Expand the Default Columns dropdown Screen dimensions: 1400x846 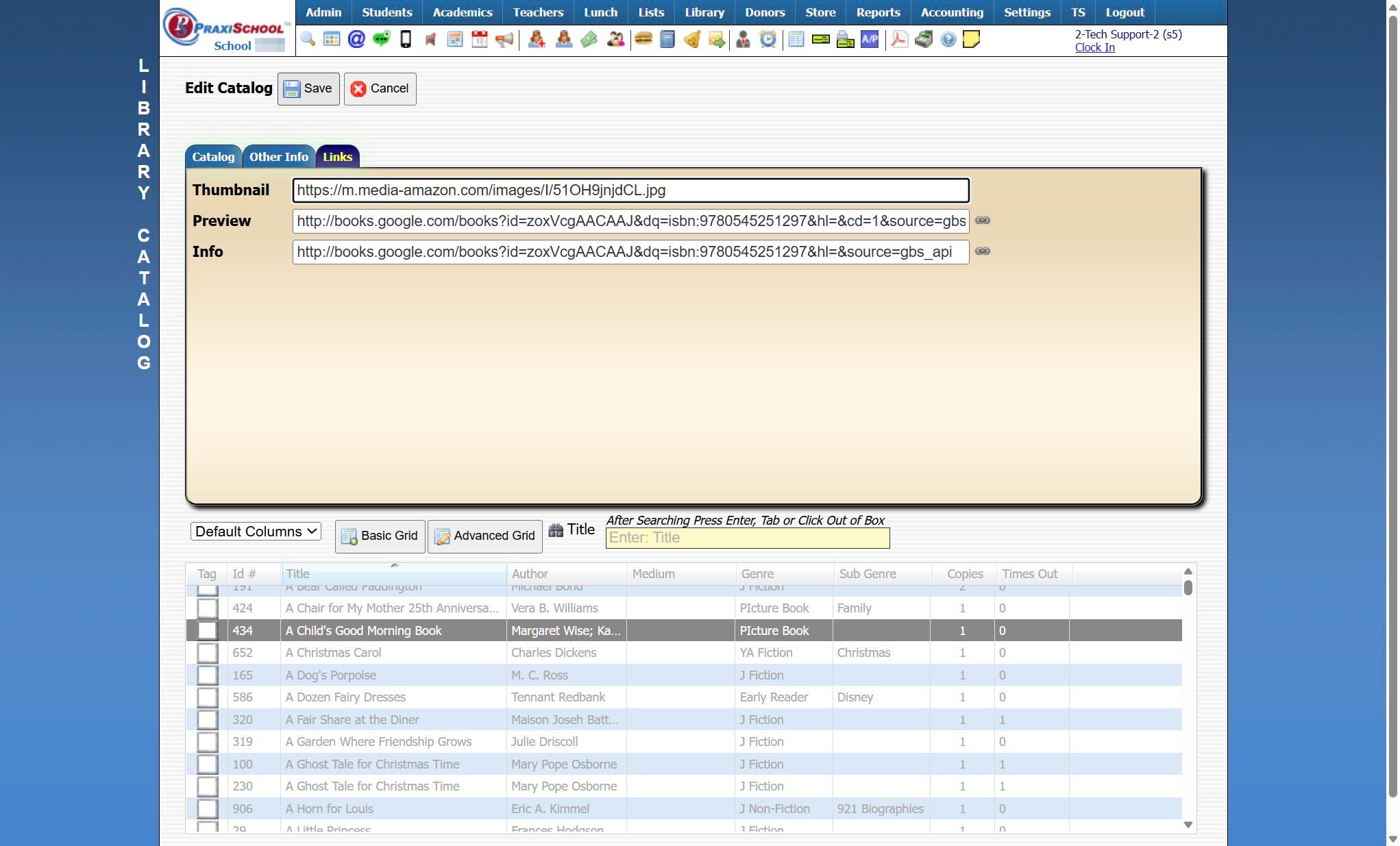[256, 532]
